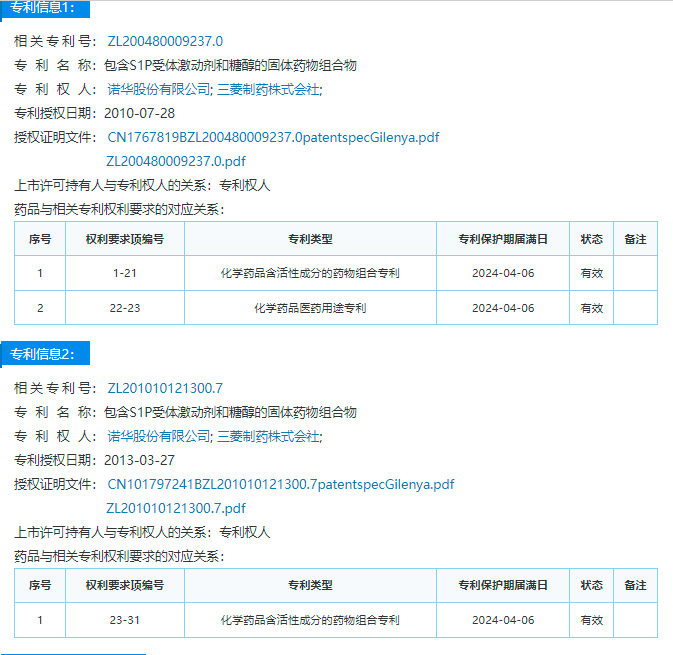Screen dimensions: 673x655
Task: Click 序号 header in second table
Action: 40,585
